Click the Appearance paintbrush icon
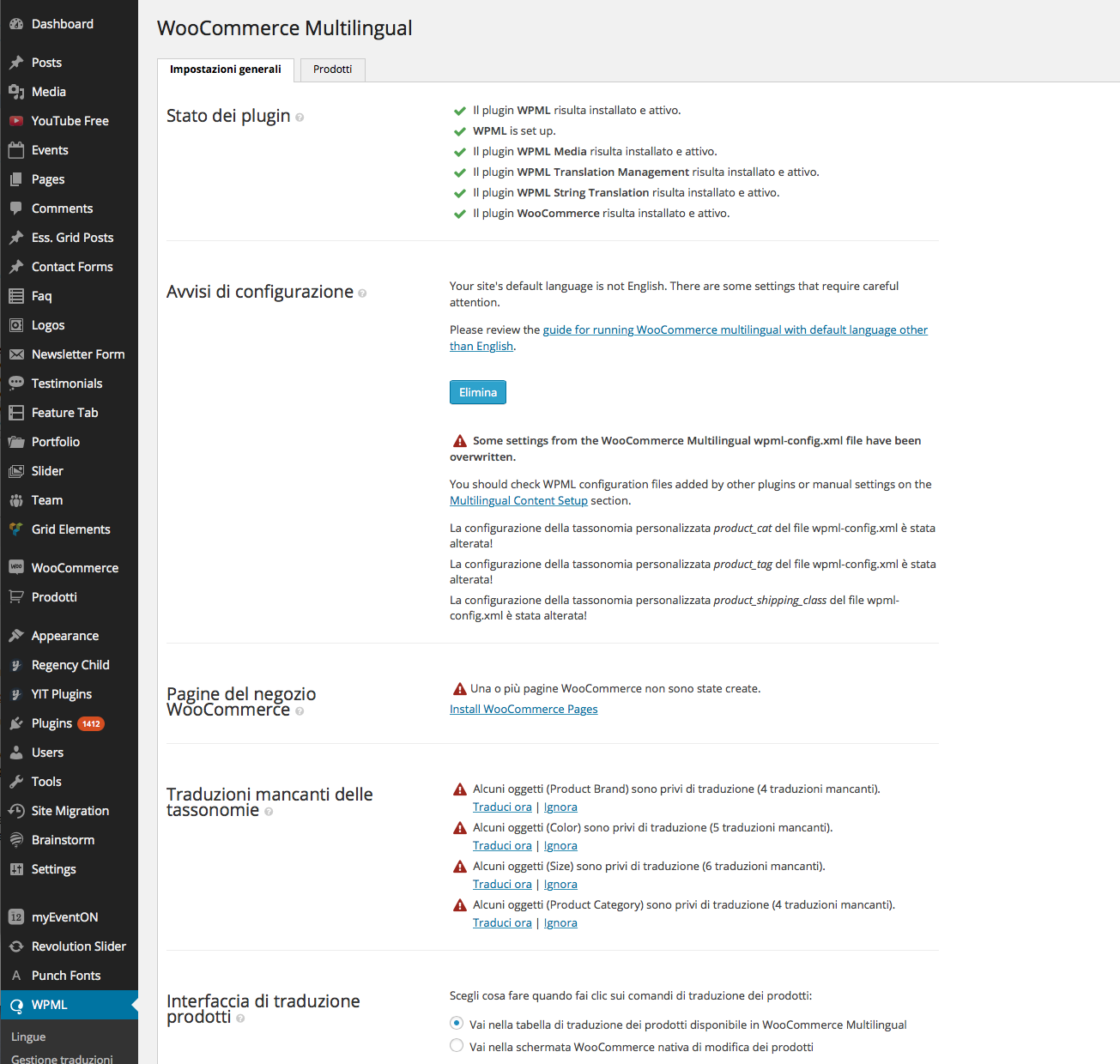1120x1064 pixels. pyautogui.click(x=16, y=636)
